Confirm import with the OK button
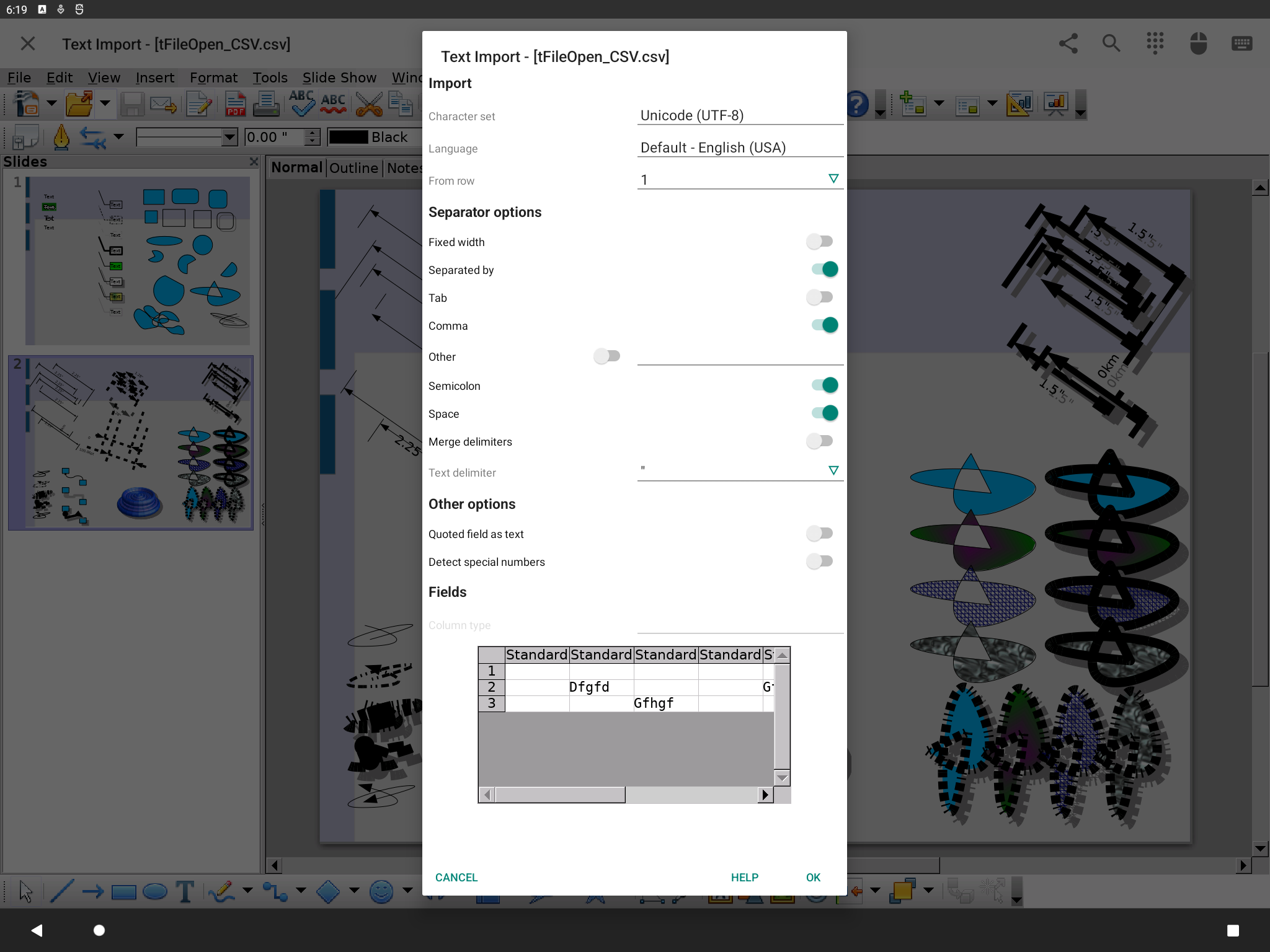The image size is (1270, 952). coord(813,878)
